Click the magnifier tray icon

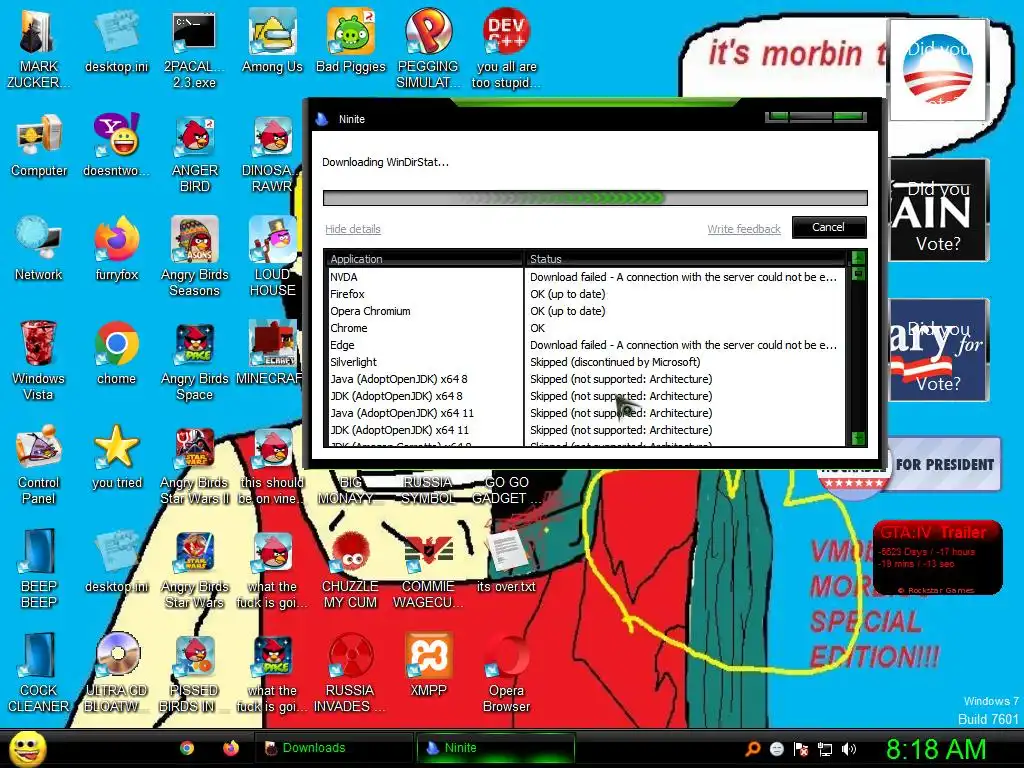coord(753,749)
